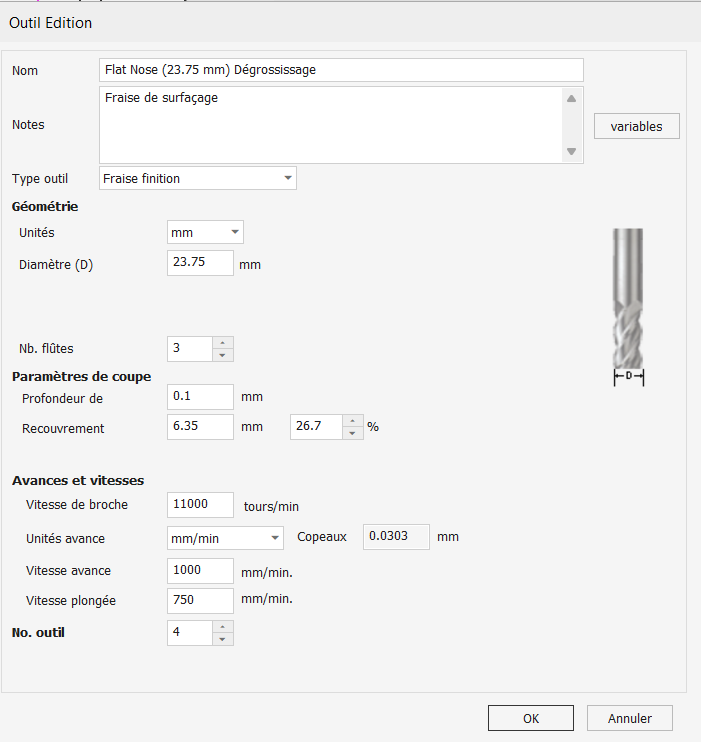Click the Profondeur de field
The height and width of the screenshot is (742, 701).
pyautogui.click(x=200, y=397)
